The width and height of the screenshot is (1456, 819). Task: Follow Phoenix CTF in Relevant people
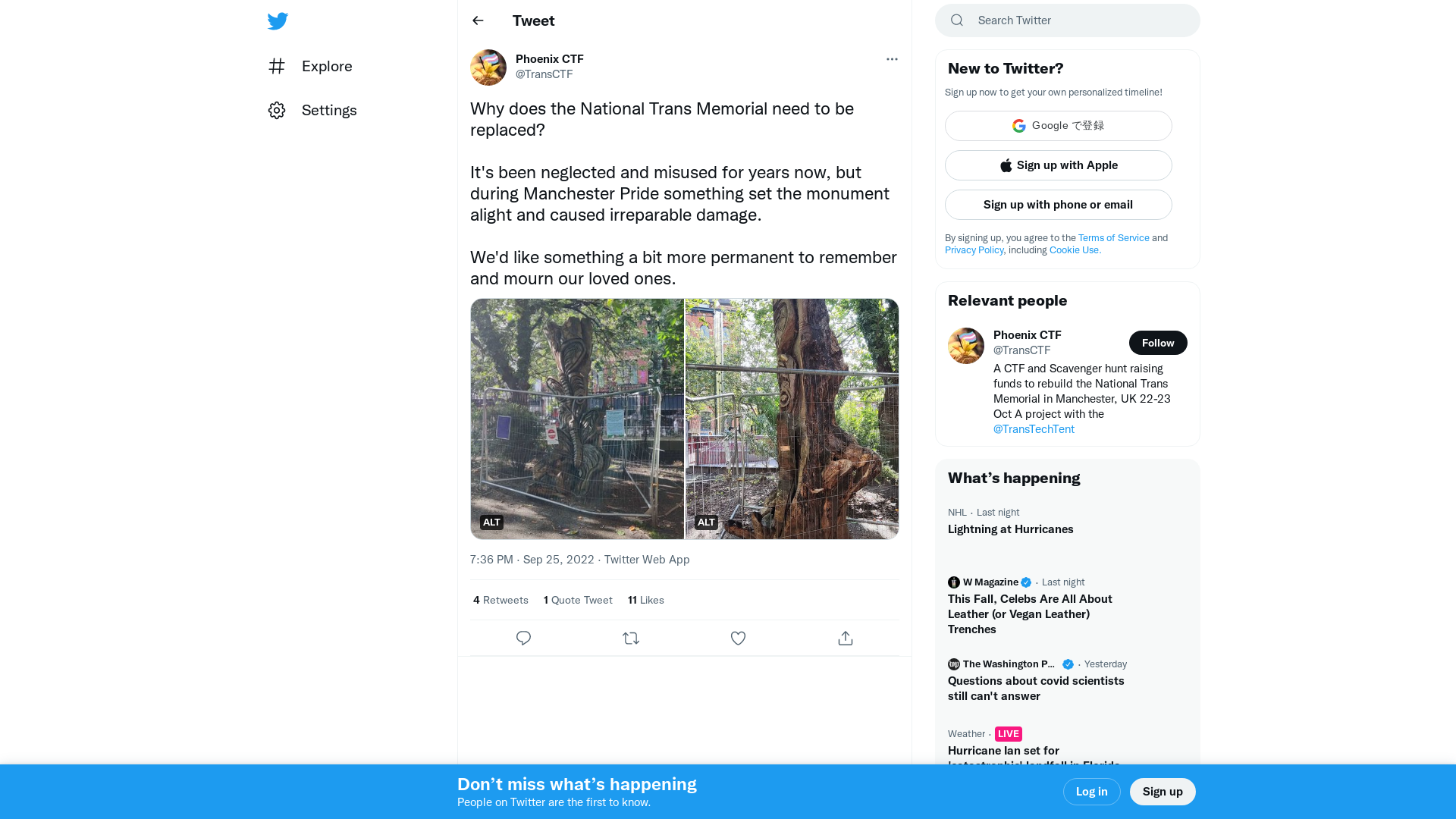click(1157, 343)
